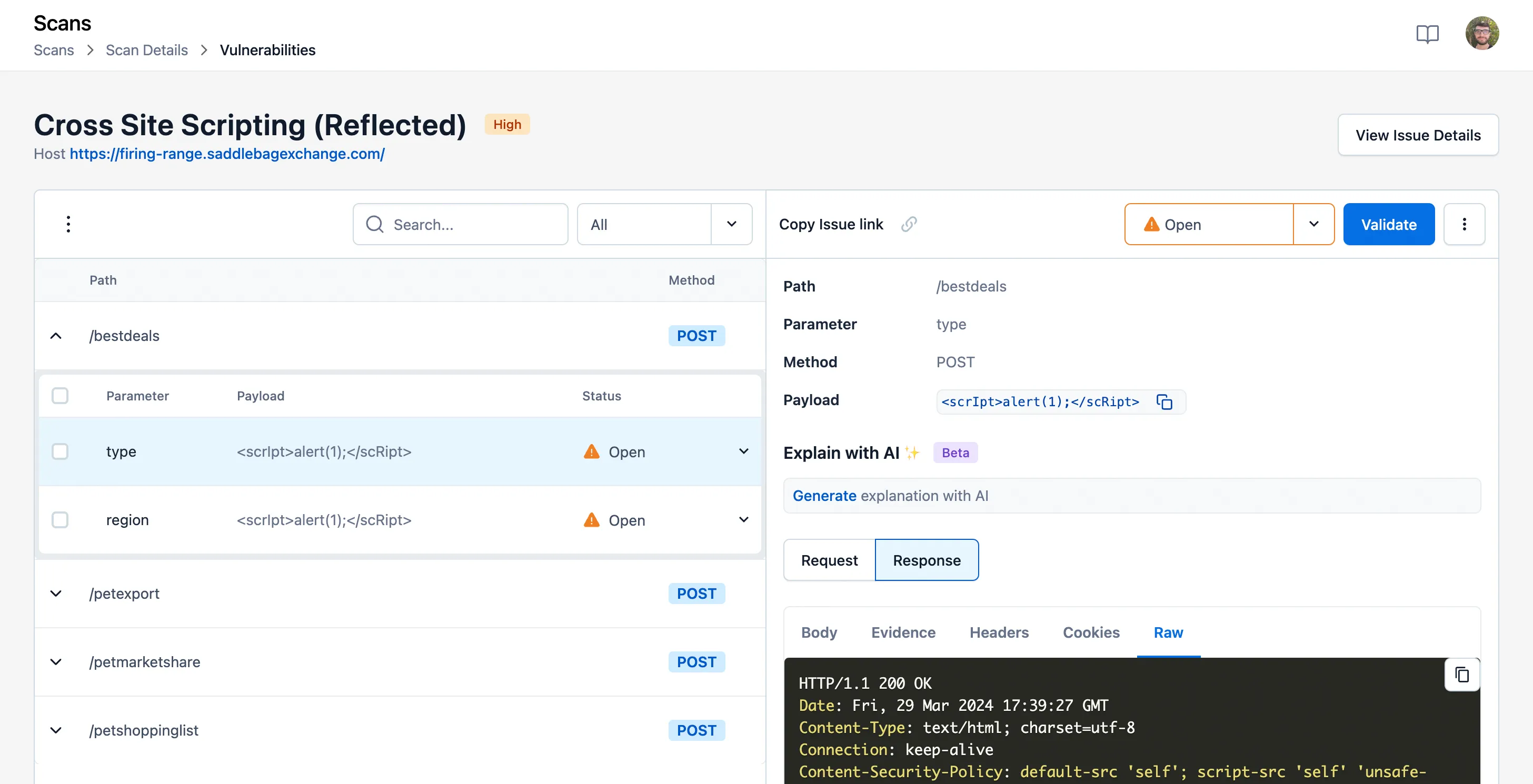Click the POST badge for /petmarketshare
The image size is (1533, 784).
(x=696, y=662)
